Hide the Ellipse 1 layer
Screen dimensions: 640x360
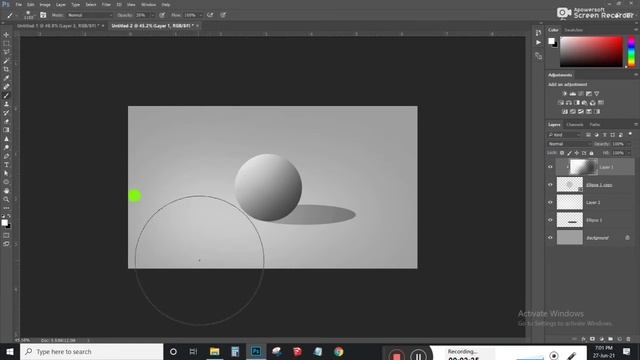click(x=550, y=220)
